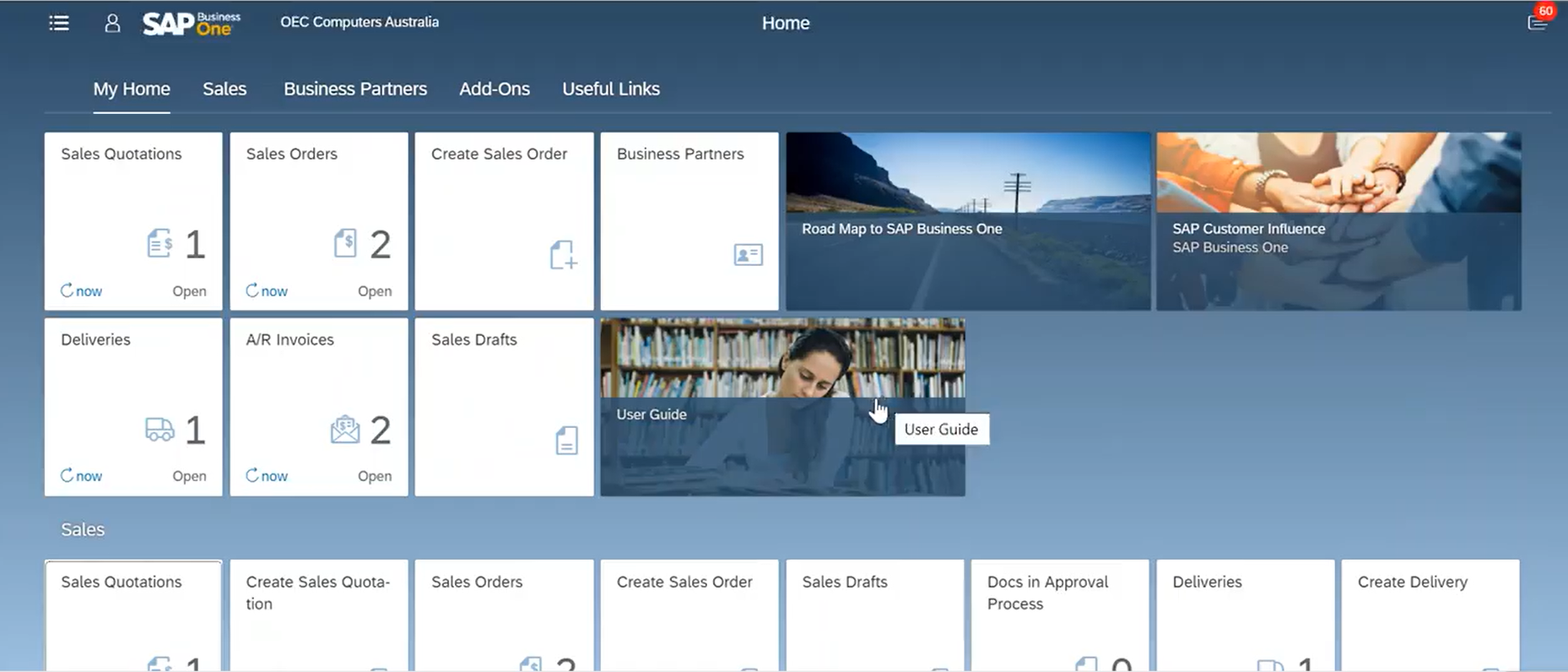Open Road Map to SAP Business One tile
The image size is (1568, 672).
(968, 221)
